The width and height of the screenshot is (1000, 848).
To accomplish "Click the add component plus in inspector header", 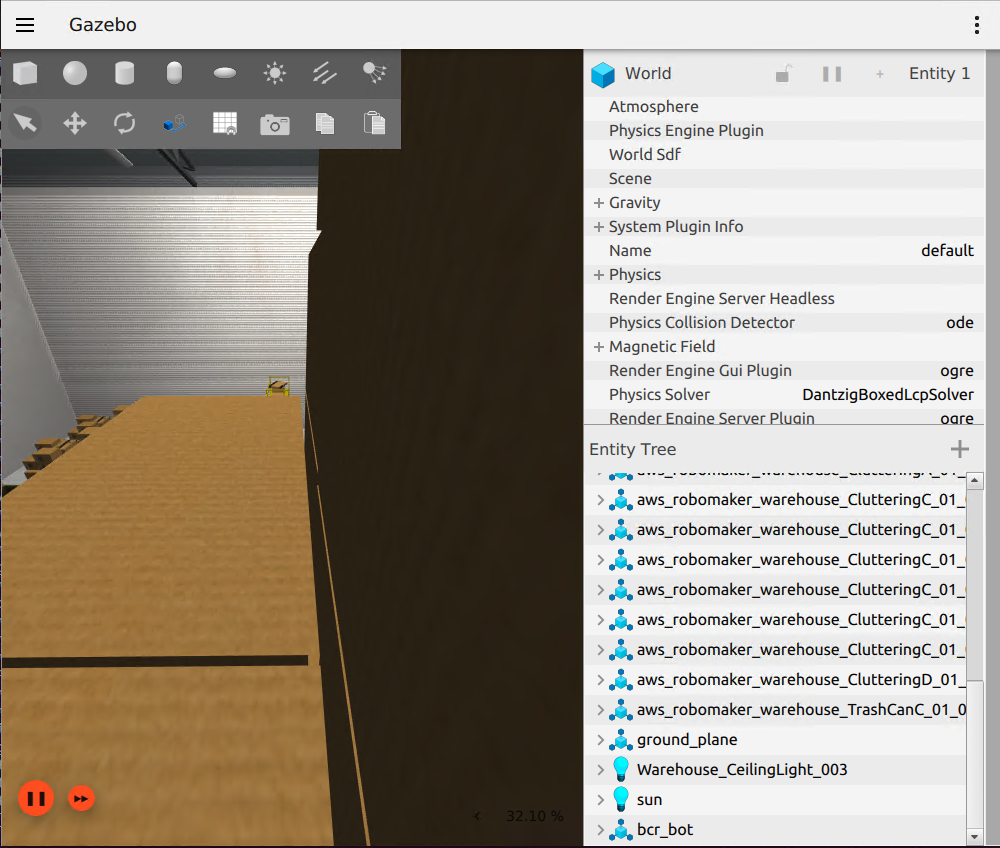I will click(x=879, y=74).
